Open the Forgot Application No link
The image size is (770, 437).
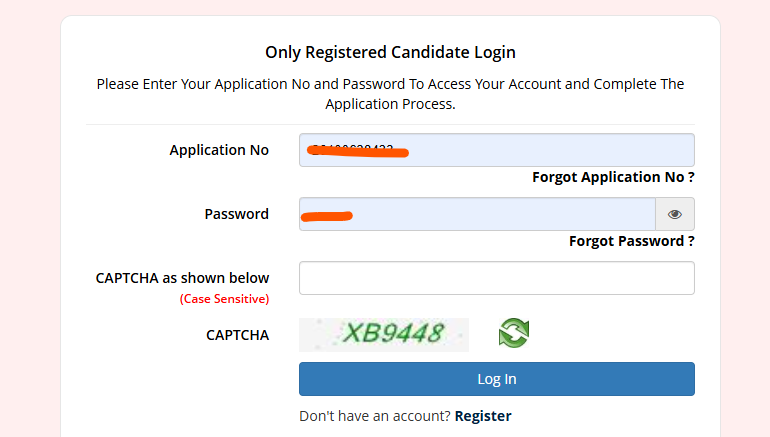point(613,177)
